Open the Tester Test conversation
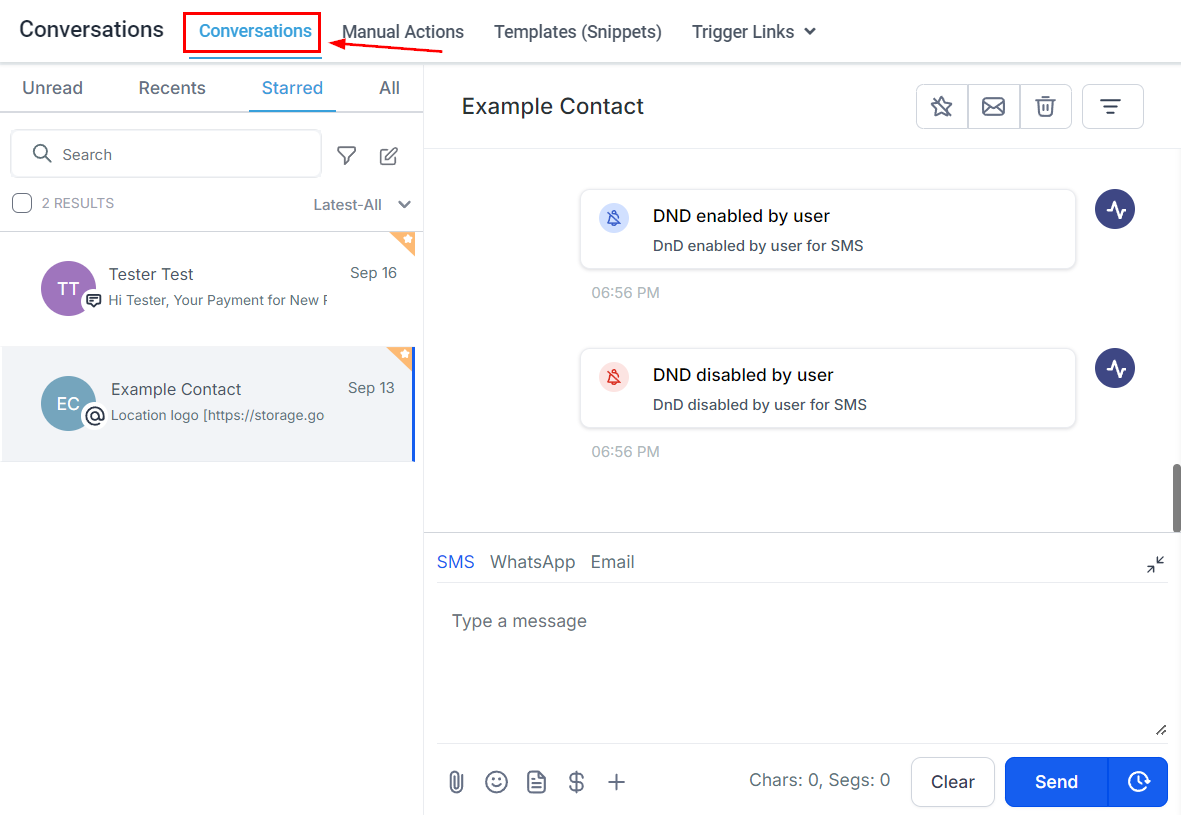 pos(208,288)
